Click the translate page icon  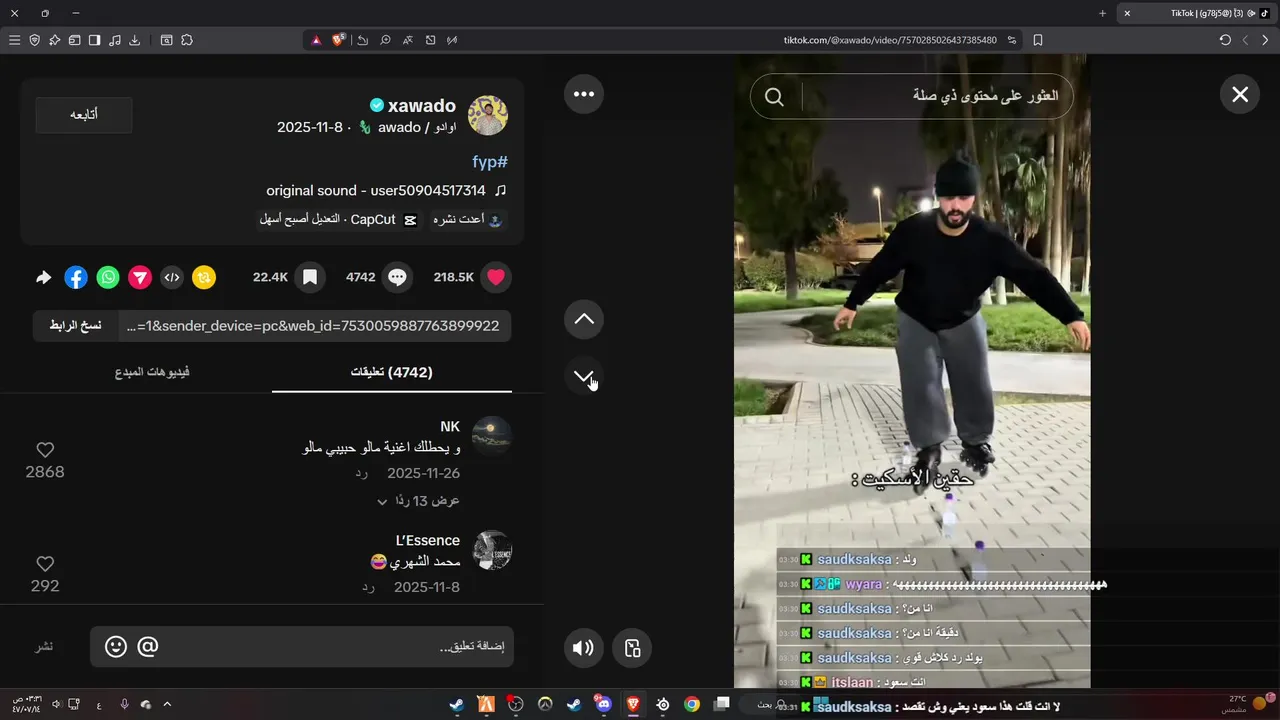[408, 40]
